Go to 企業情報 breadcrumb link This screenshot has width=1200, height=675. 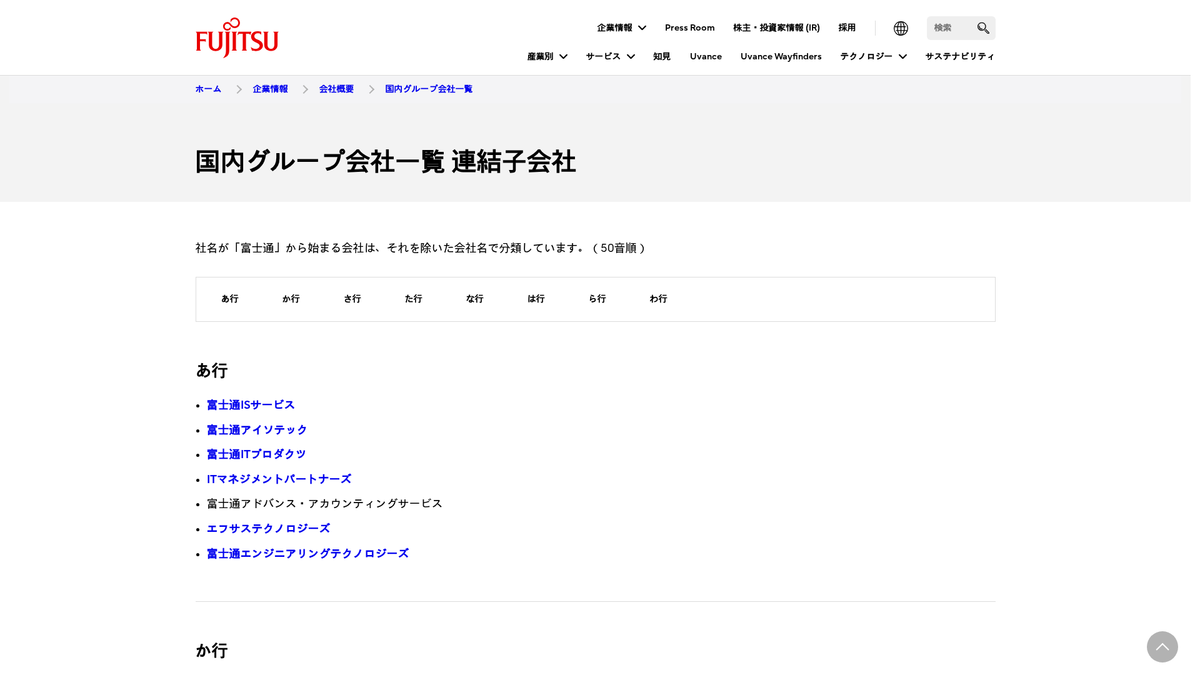270,89
